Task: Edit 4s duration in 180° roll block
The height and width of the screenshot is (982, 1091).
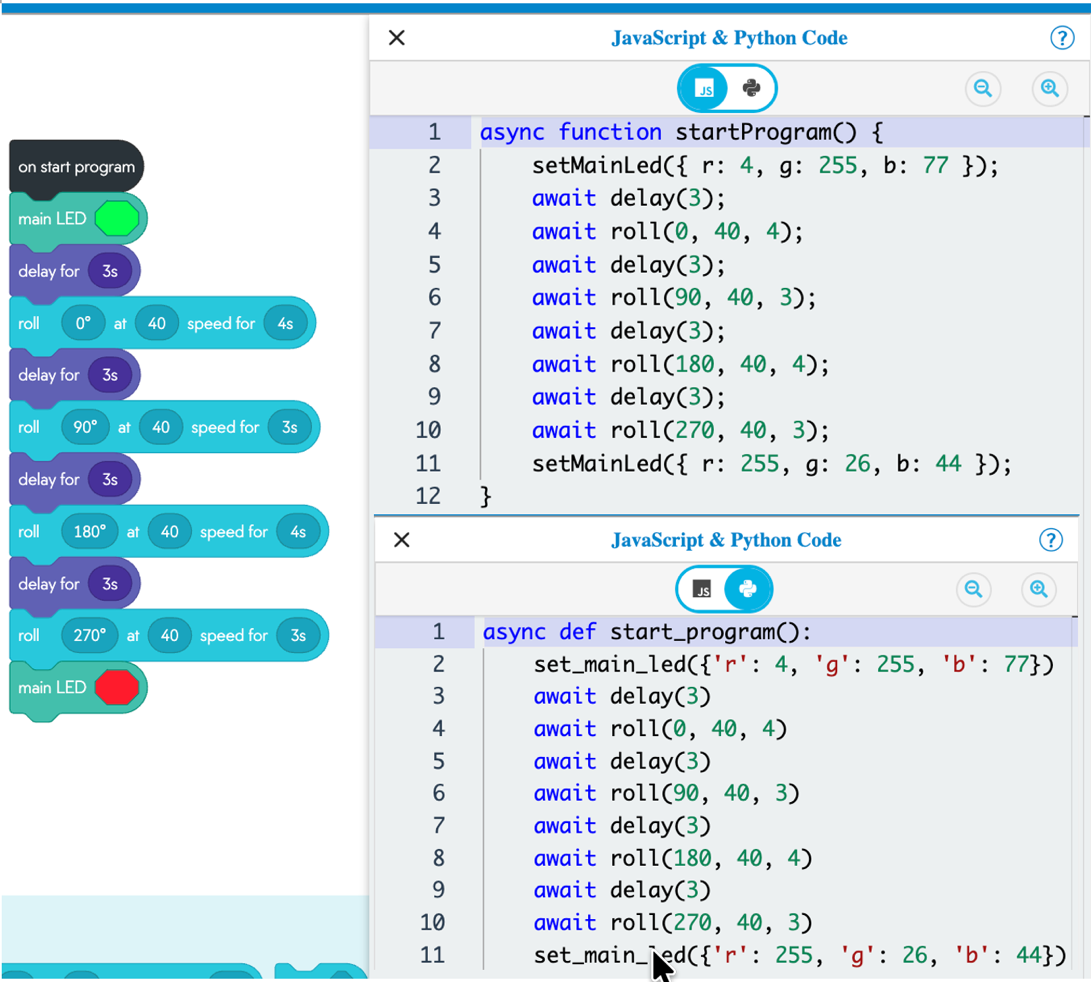Action: [x=298, y=532]
